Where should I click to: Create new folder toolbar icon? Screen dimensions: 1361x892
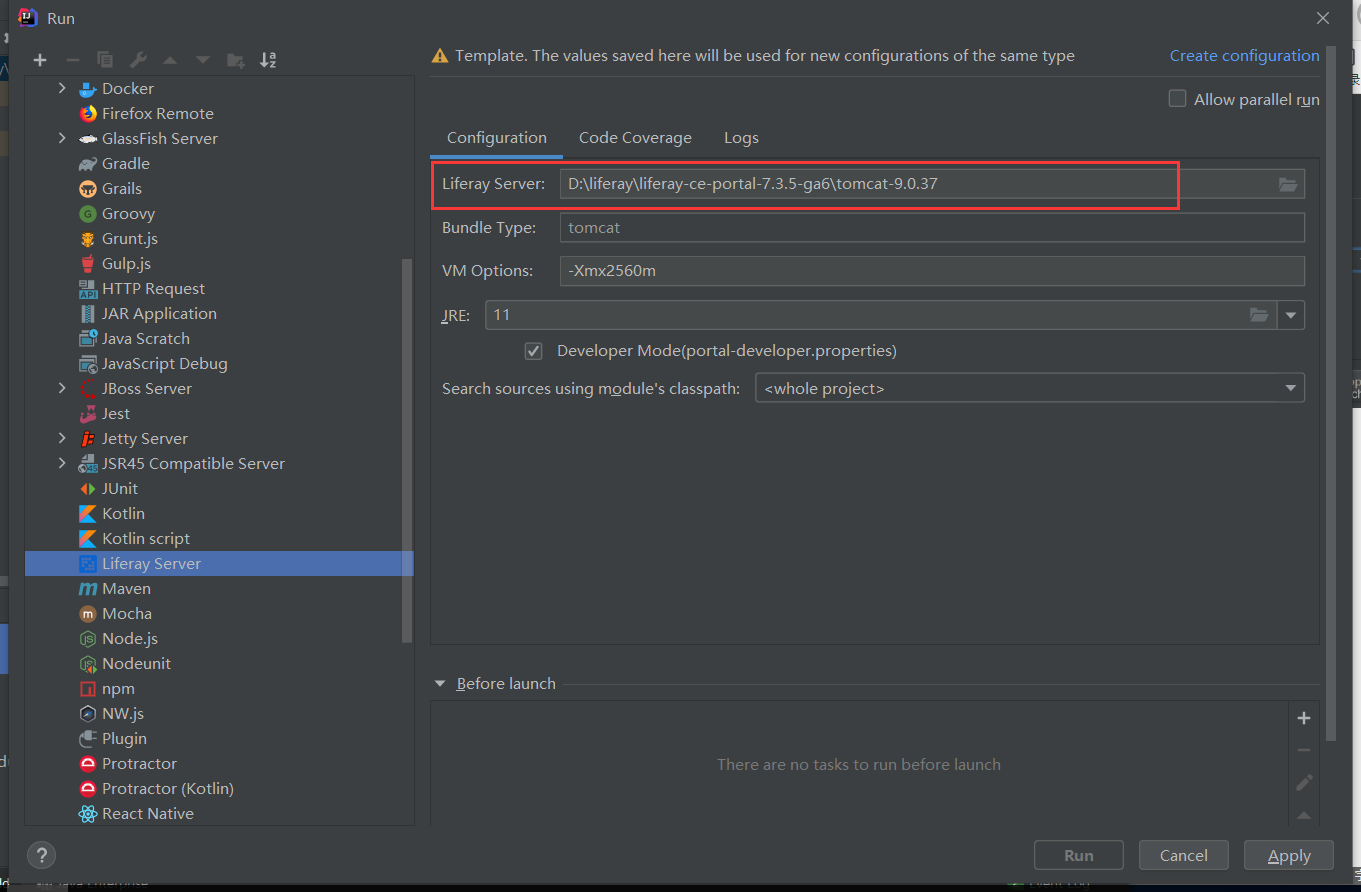[x=236, y=60]
